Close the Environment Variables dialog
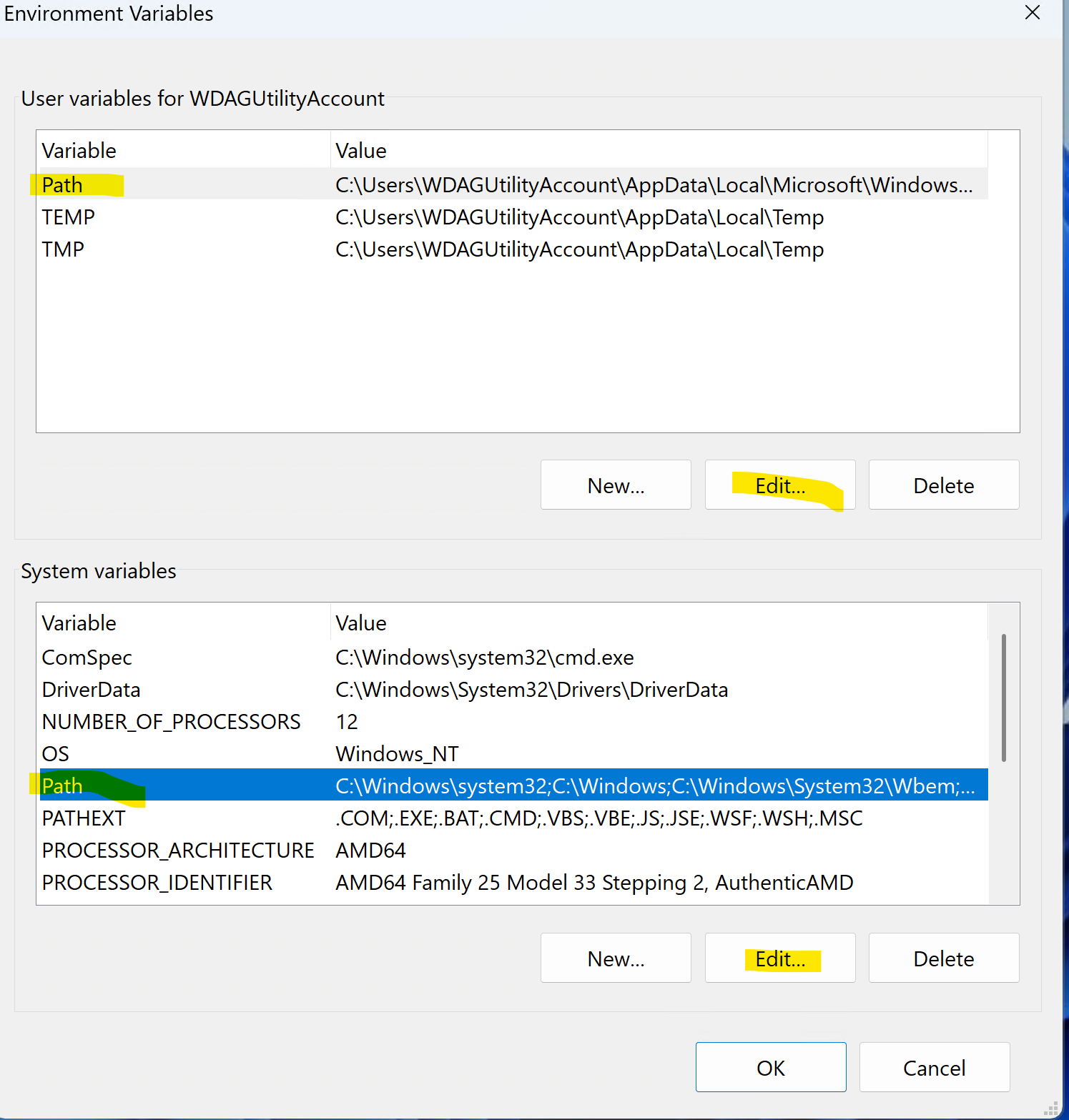Viewport: 1069px width, 1120px height. 1032,13
